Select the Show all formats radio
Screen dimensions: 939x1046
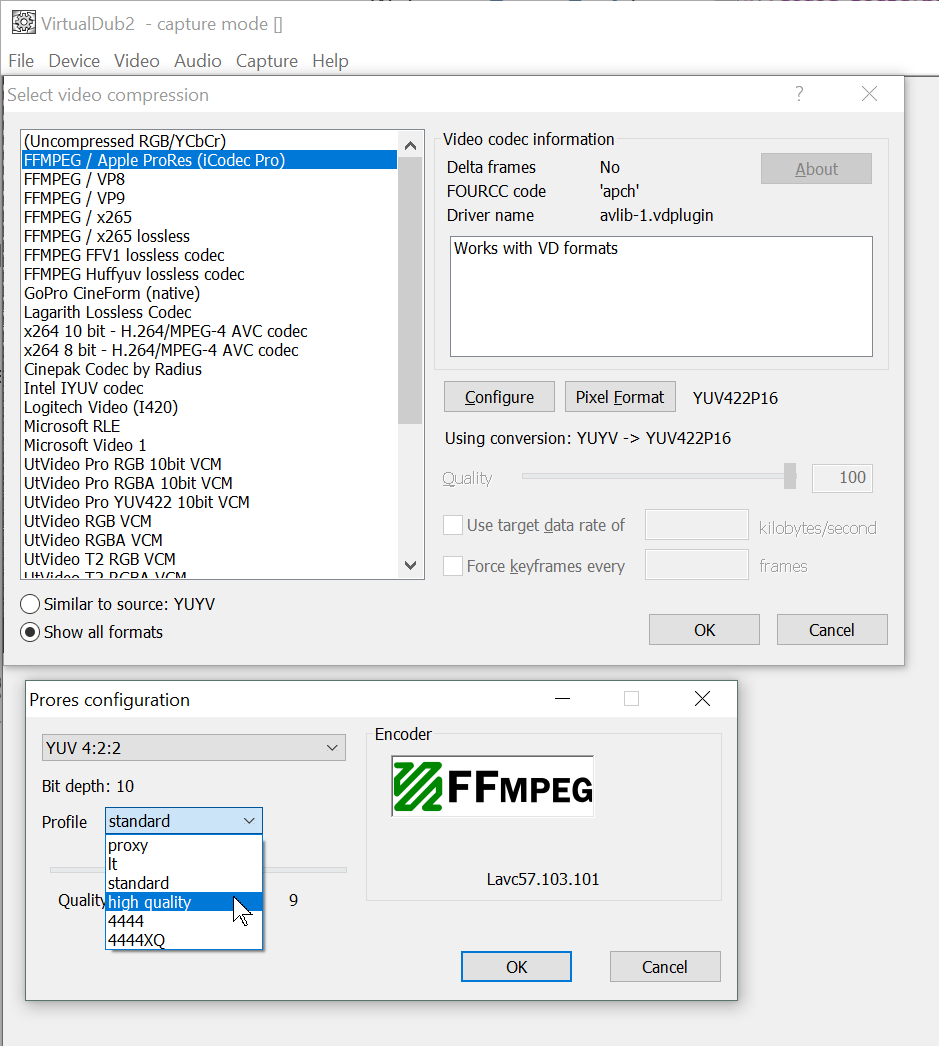(30, 632)
